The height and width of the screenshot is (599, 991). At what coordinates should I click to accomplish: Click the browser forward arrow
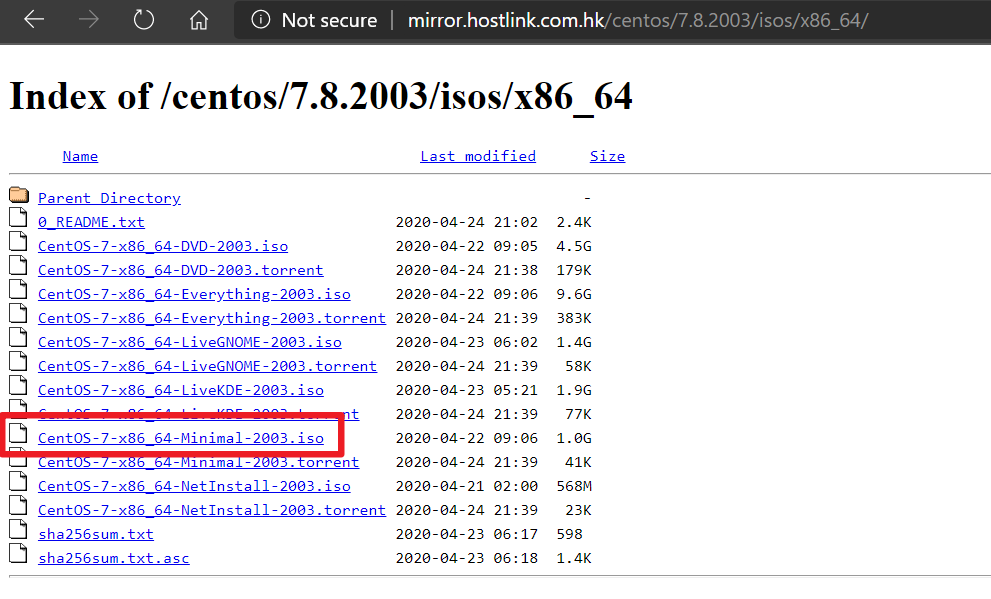coord(88,20)
